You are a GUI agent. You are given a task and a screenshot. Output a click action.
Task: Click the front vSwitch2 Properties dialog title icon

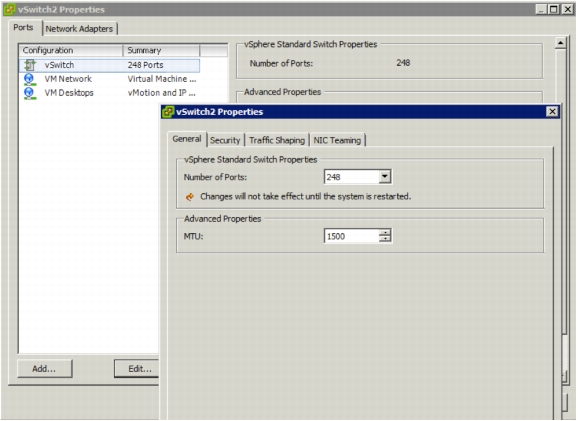coord(168,112)
